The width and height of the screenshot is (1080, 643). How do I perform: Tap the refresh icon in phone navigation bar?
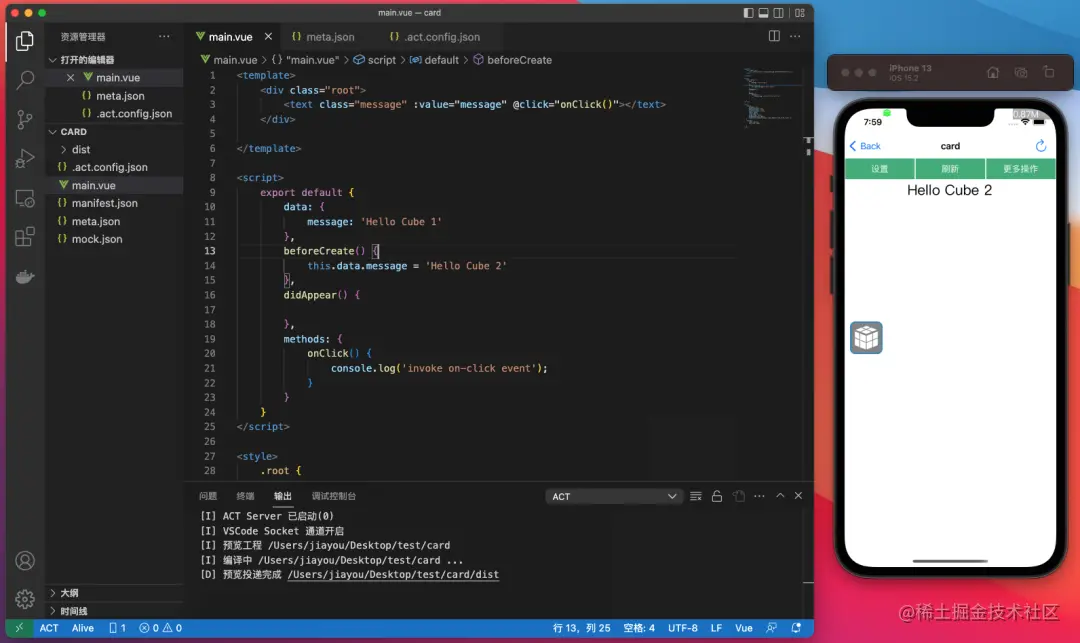1041,145
